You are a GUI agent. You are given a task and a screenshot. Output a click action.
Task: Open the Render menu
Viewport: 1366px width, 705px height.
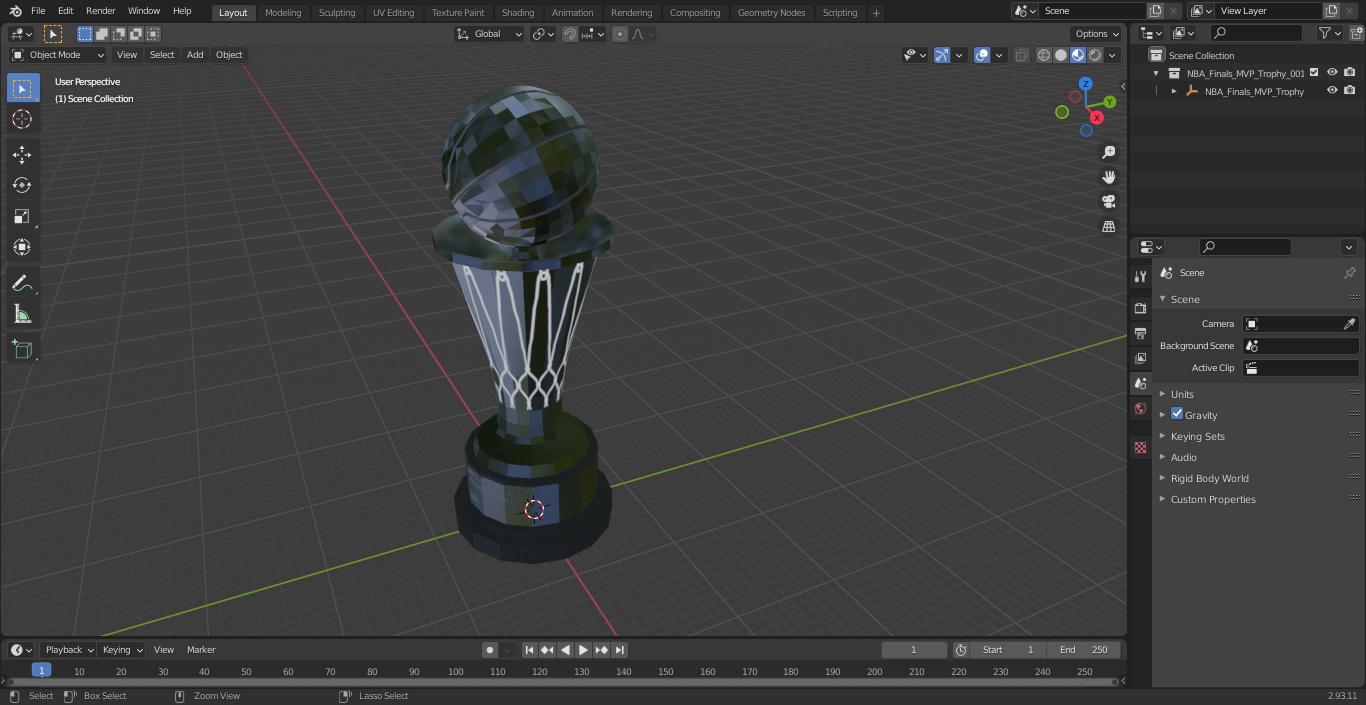click(100, 11)
